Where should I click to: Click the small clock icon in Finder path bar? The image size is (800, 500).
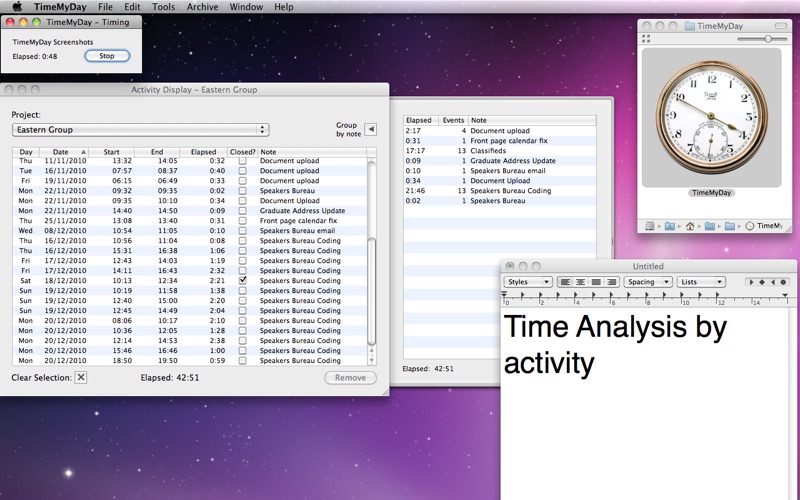click(x=749, y=226)
